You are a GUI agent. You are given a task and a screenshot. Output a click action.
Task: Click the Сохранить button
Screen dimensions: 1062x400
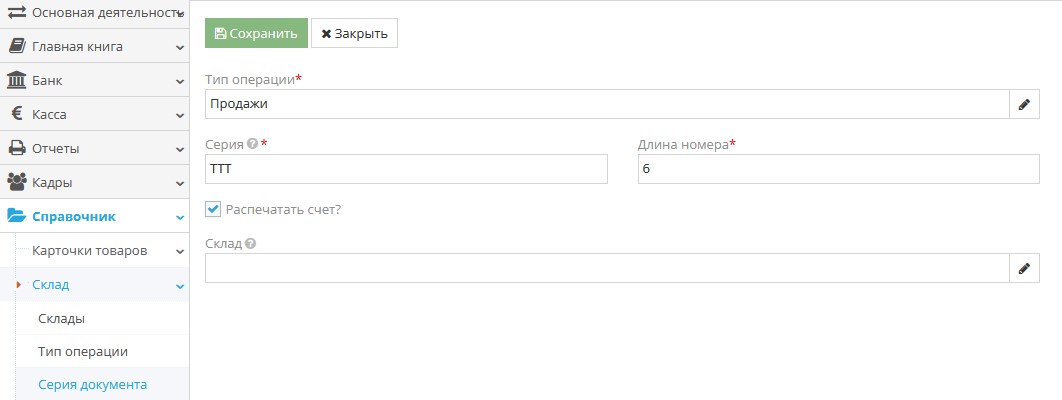pos(256,33)
